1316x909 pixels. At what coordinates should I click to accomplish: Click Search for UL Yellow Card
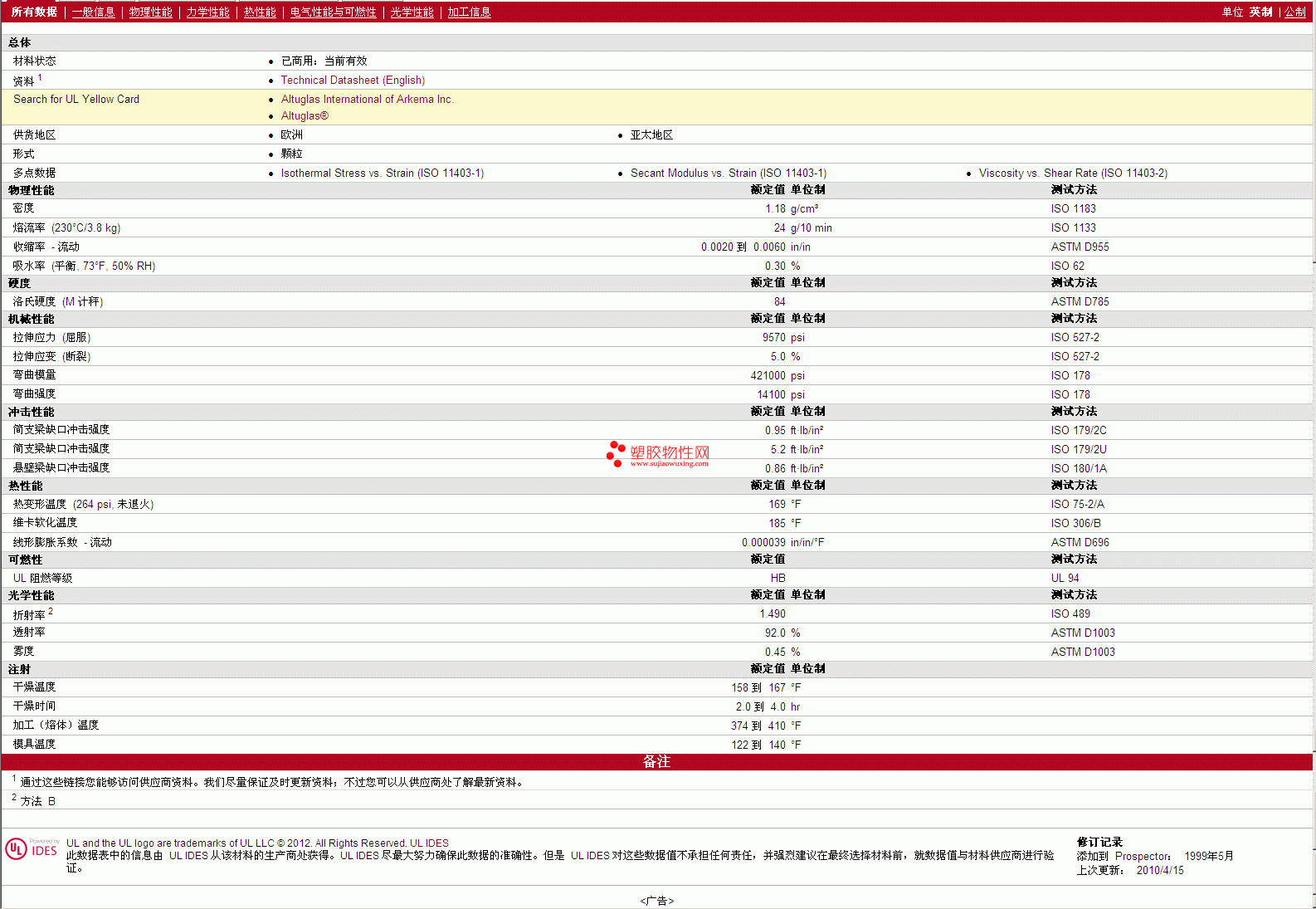tap(76, 100)
